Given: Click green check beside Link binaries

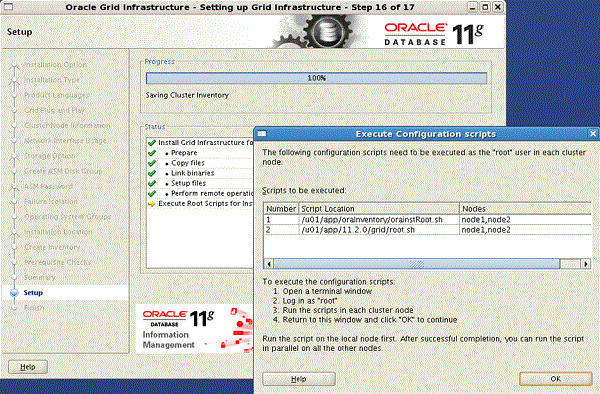Looking at the screenshot, I should (152, 173).
